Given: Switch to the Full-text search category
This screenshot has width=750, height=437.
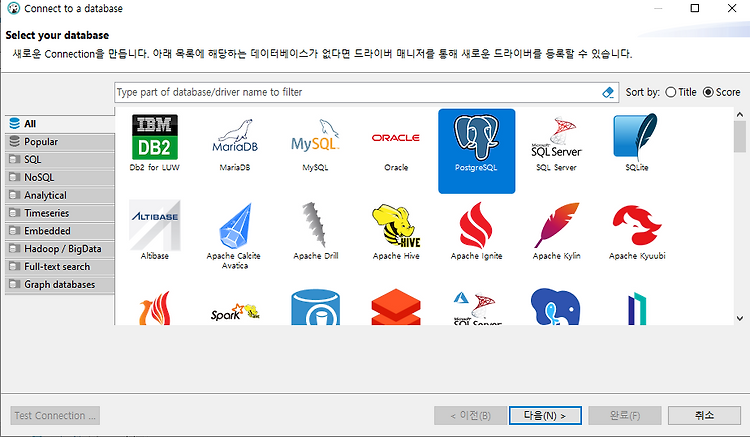Looking at the screenshot, I should pos(60,267).
